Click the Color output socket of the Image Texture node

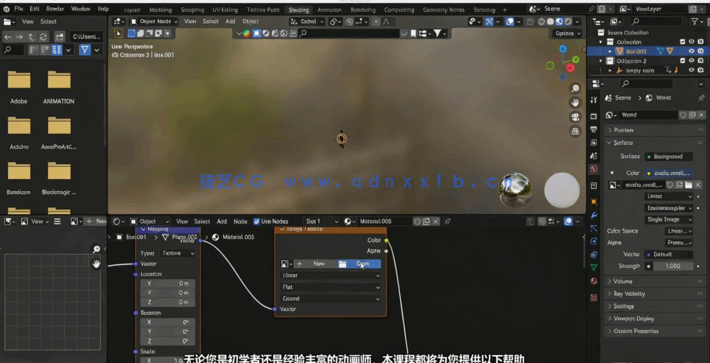point(386,240)
